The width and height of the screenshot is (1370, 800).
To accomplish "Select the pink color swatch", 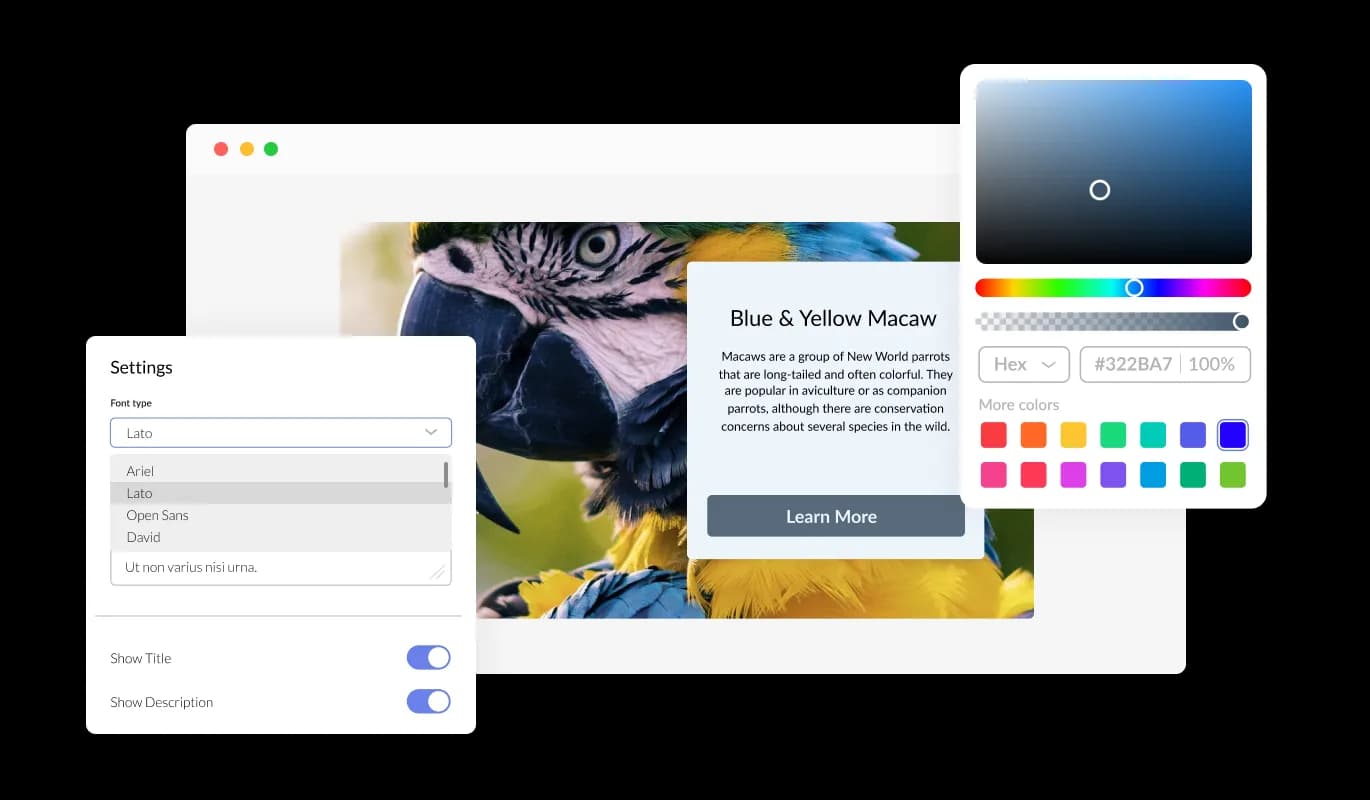I will (x=993, y=475).
